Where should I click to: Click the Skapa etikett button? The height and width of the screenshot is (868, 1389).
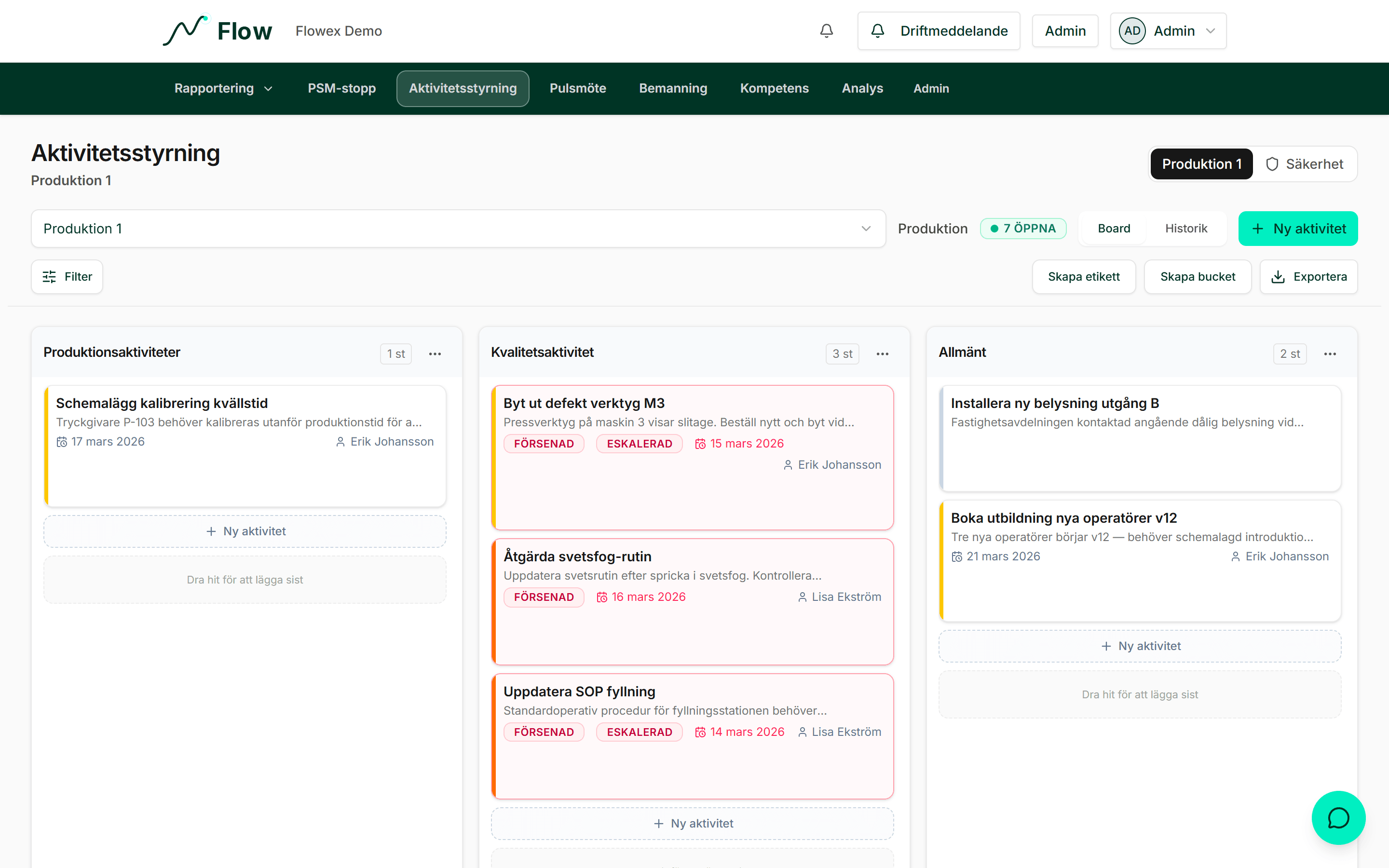(x=1084, y=276)
